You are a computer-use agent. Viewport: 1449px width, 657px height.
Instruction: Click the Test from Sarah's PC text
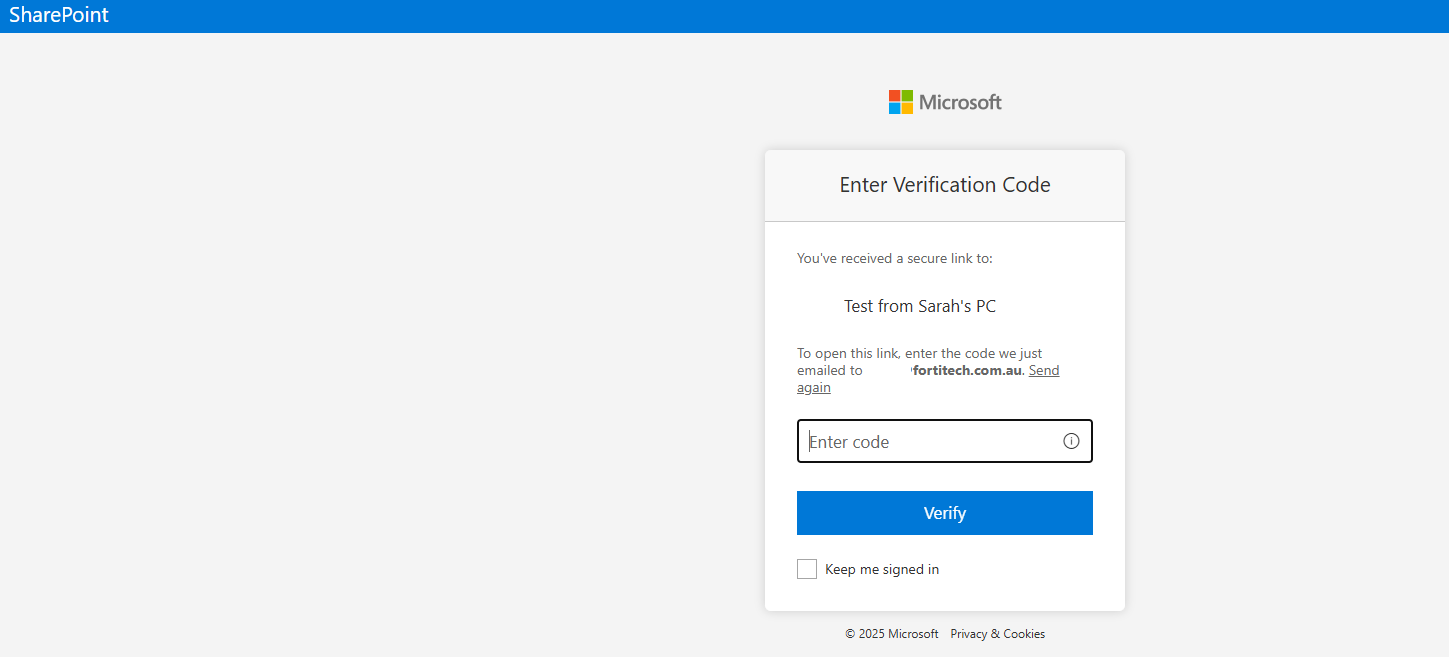pos(920,306)
